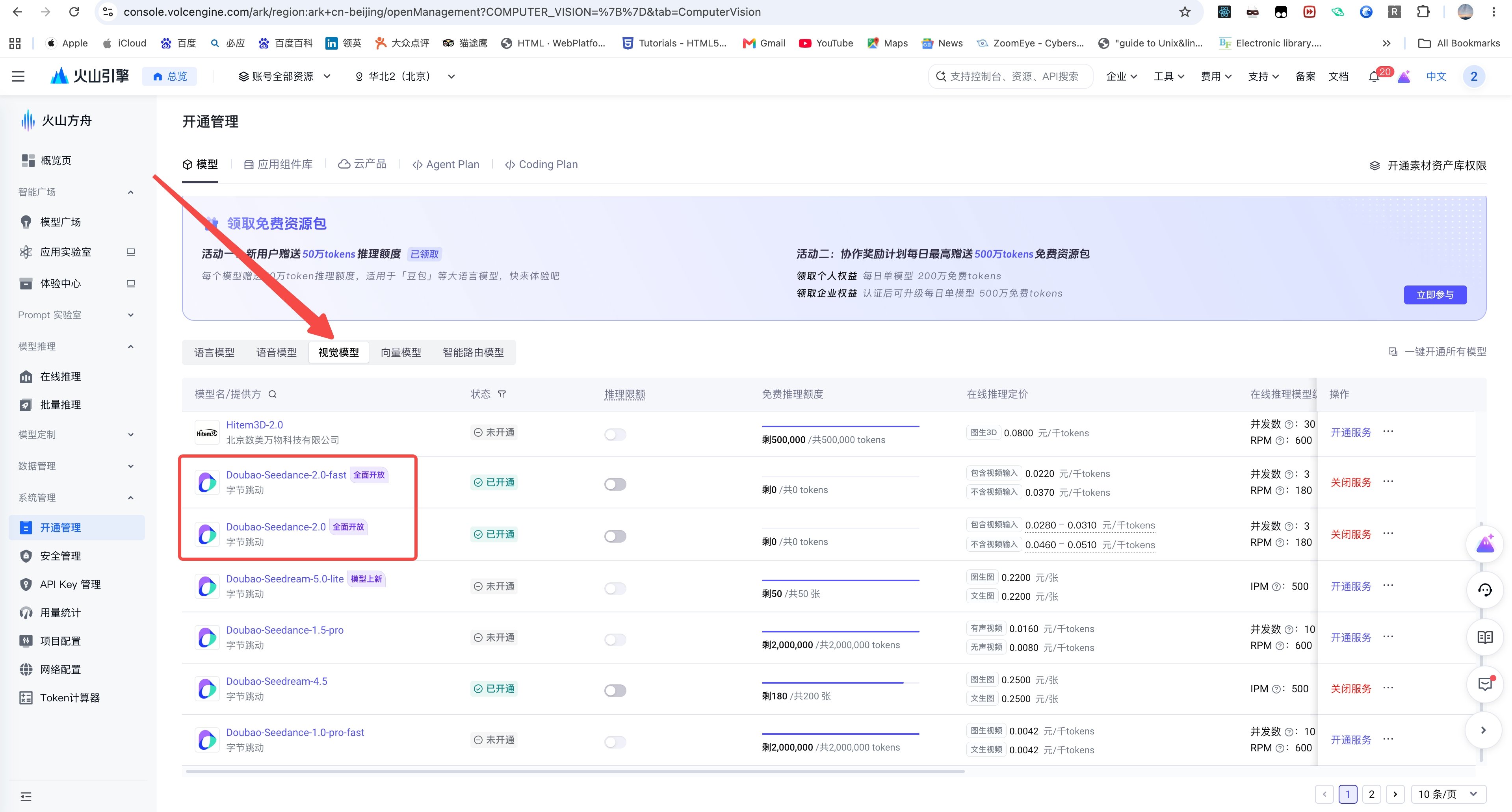Open the Doubao-Seedance-1.5-pro model link
Screen dimensions: 1512x812
pyautogui.click(x=285, y=630)
